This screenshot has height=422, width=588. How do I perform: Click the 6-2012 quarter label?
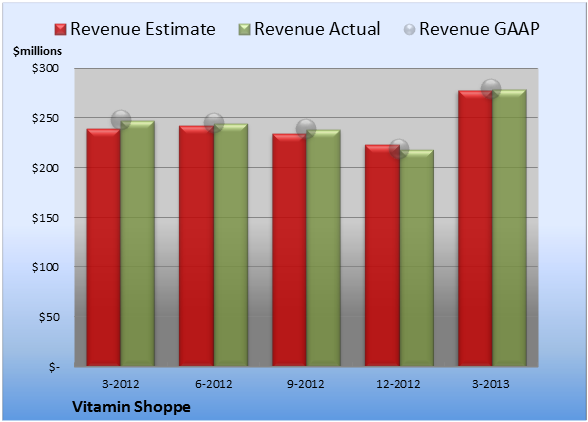pyautogui.click(x=213, y=384)
